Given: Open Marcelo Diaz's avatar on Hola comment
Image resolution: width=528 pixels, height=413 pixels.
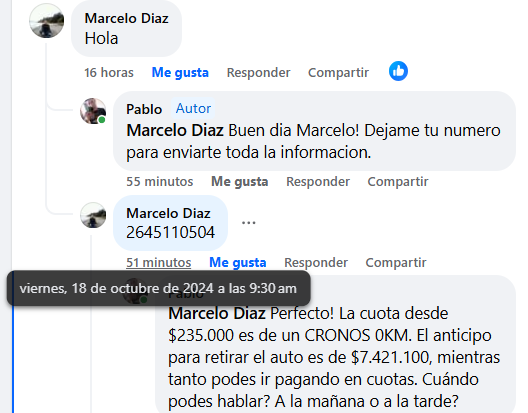Looking at the screenshot, I should (x=46, y=21).
